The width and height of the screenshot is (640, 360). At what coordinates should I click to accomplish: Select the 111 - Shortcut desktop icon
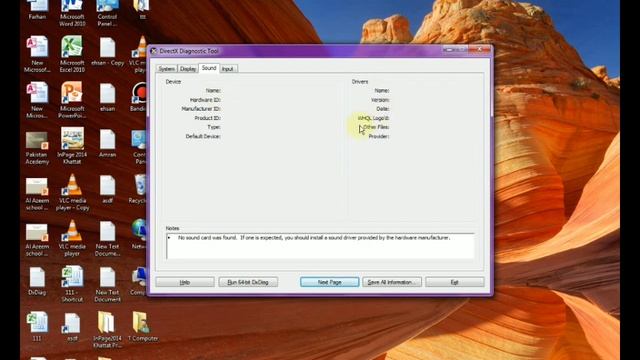tap(72, 284)
